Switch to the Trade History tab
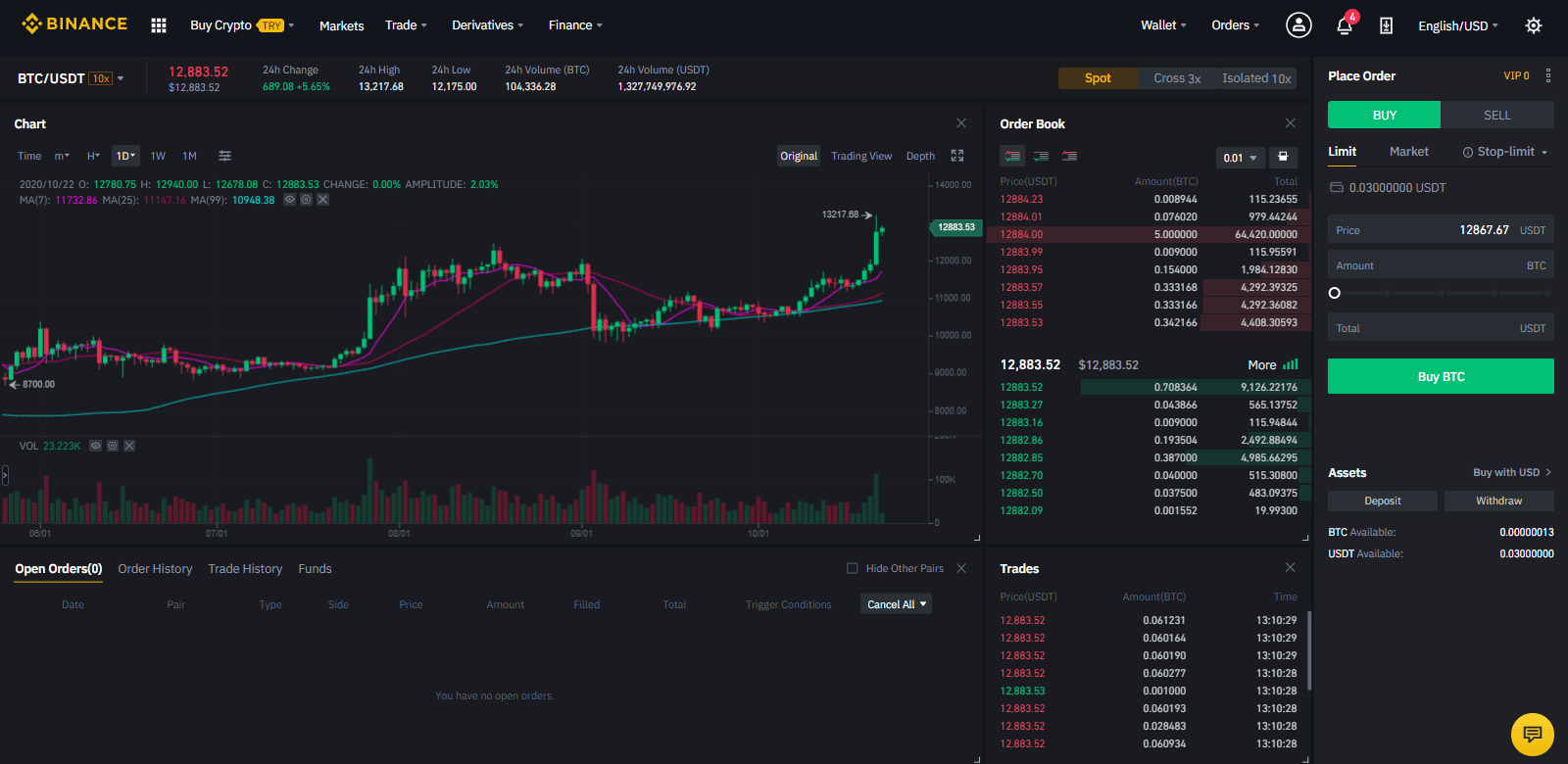Image resolution: width=1568 pixels, height=764 pixels. tap(245, 569)
